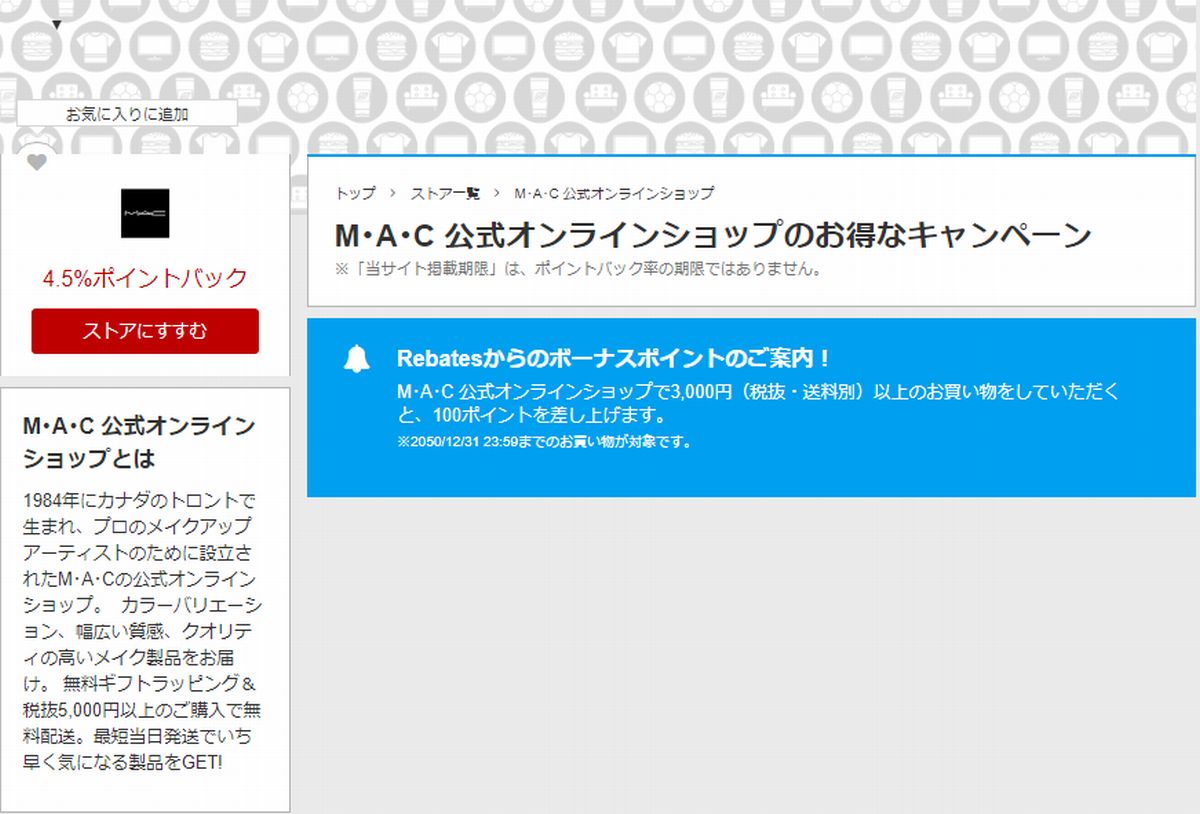Click the bell notification icon
Screen dimensions: 1200x814
click(356, 358)
